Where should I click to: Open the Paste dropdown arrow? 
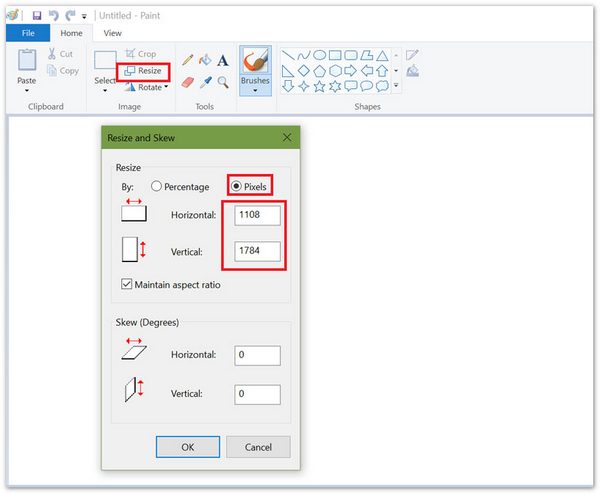point(27,91)
